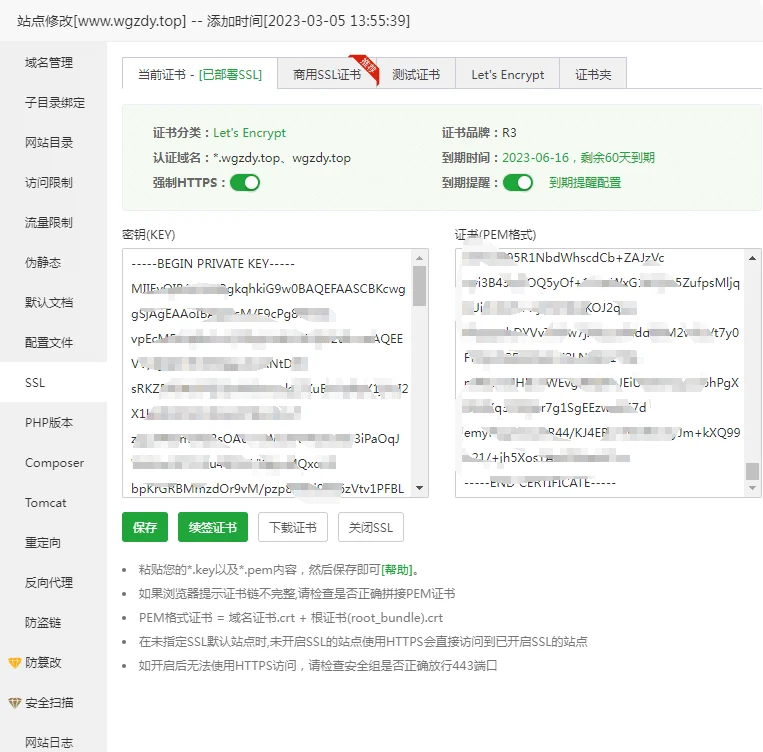Open 证书夹 tab
This screenshot has width=763, height=752.
(593, 74)
